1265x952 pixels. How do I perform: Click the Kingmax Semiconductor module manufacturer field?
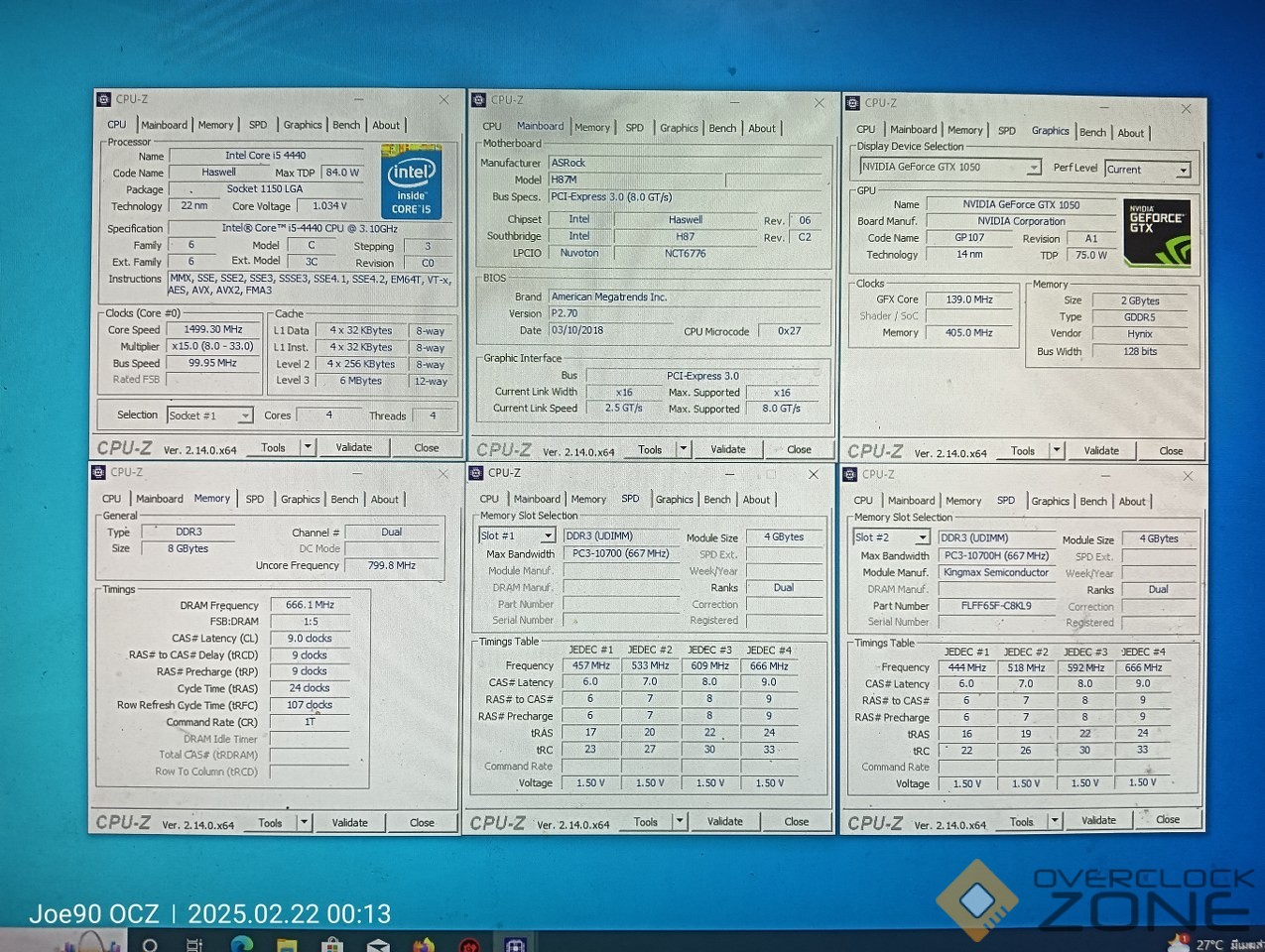[996, 572]
